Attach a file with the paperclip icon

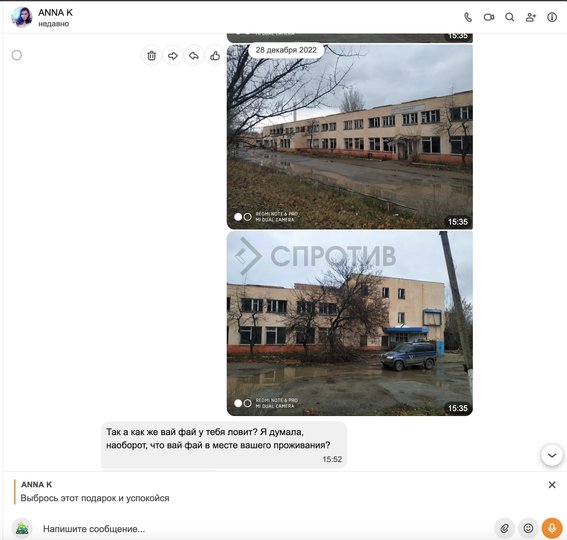point(504,528)
